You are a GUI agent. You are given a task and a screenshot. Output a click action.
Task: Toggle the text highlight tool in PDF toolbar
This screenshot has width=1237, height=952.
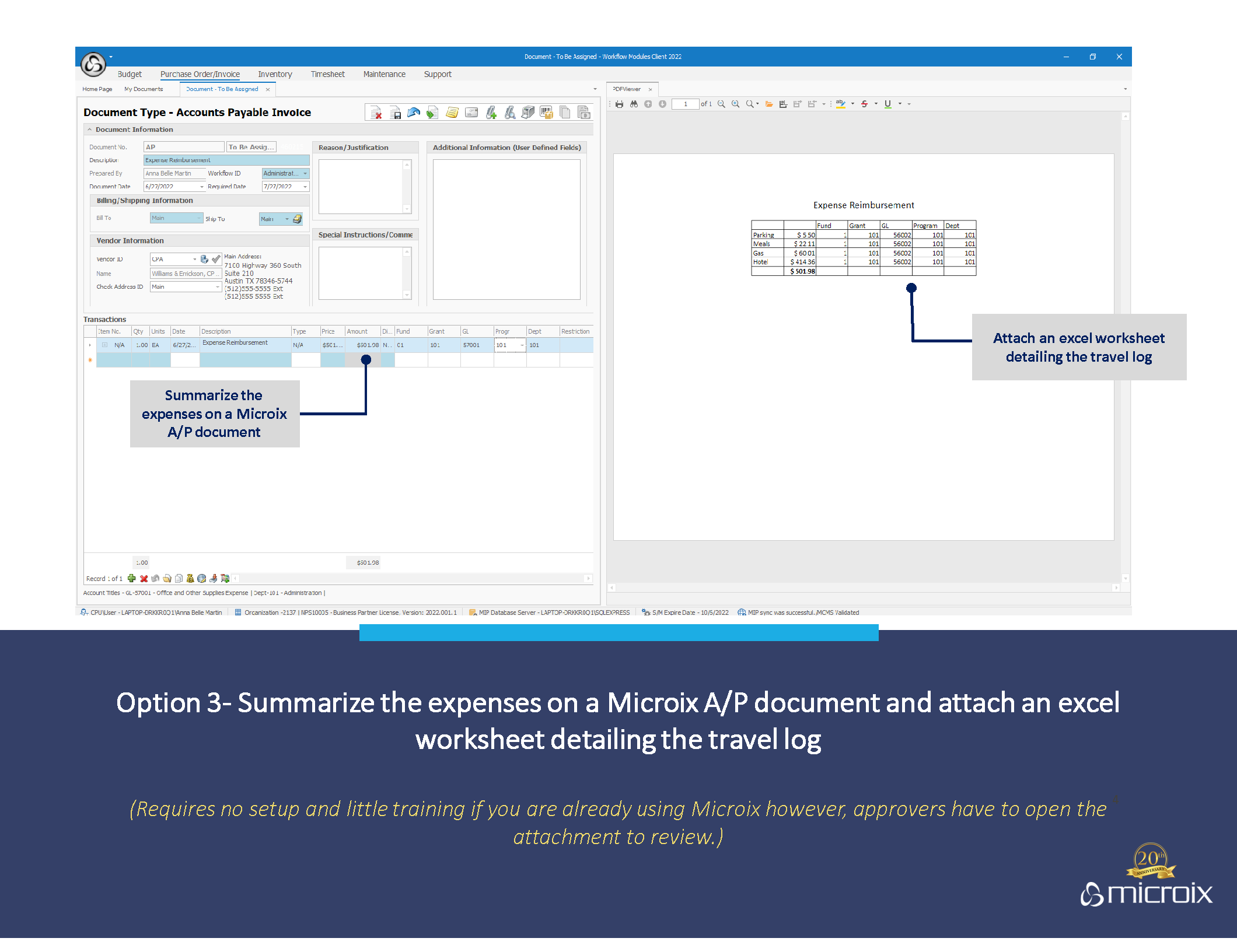pyautogui.click(x=841, y=104)
